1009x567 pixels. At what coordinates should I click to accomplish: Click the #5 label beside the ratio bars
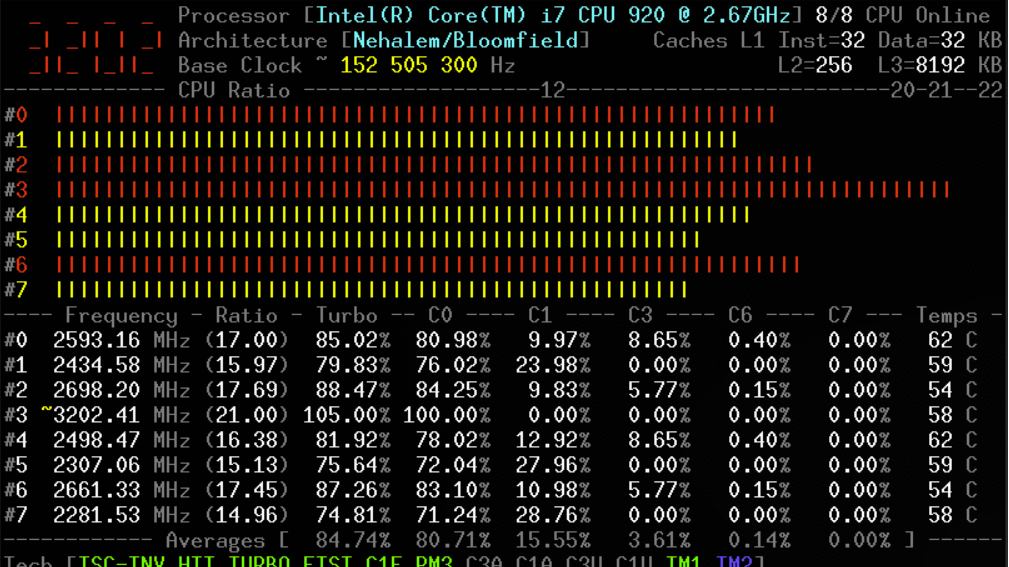[x=16, y=240]
